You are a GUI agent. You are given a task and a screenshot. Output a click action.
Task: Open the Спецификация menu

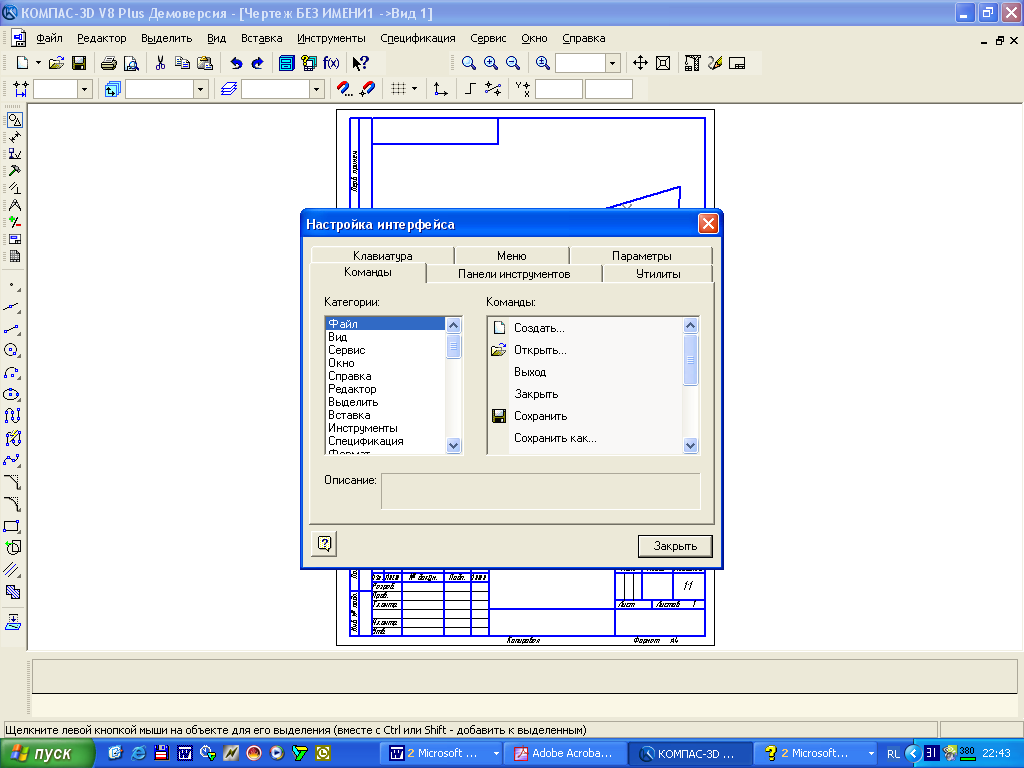click(x=418, y=39)
